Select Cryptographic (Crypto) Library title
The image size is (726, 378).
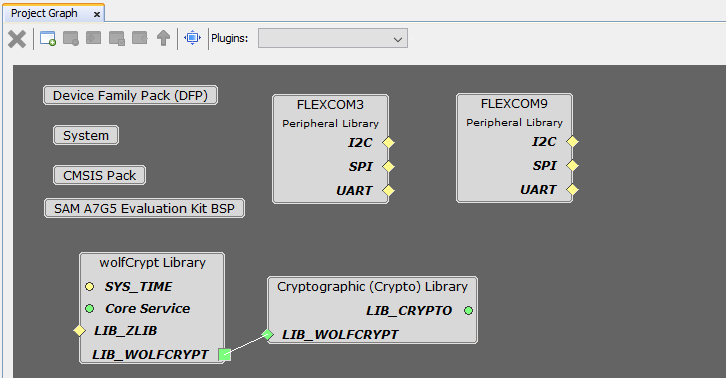click(372, 287)
